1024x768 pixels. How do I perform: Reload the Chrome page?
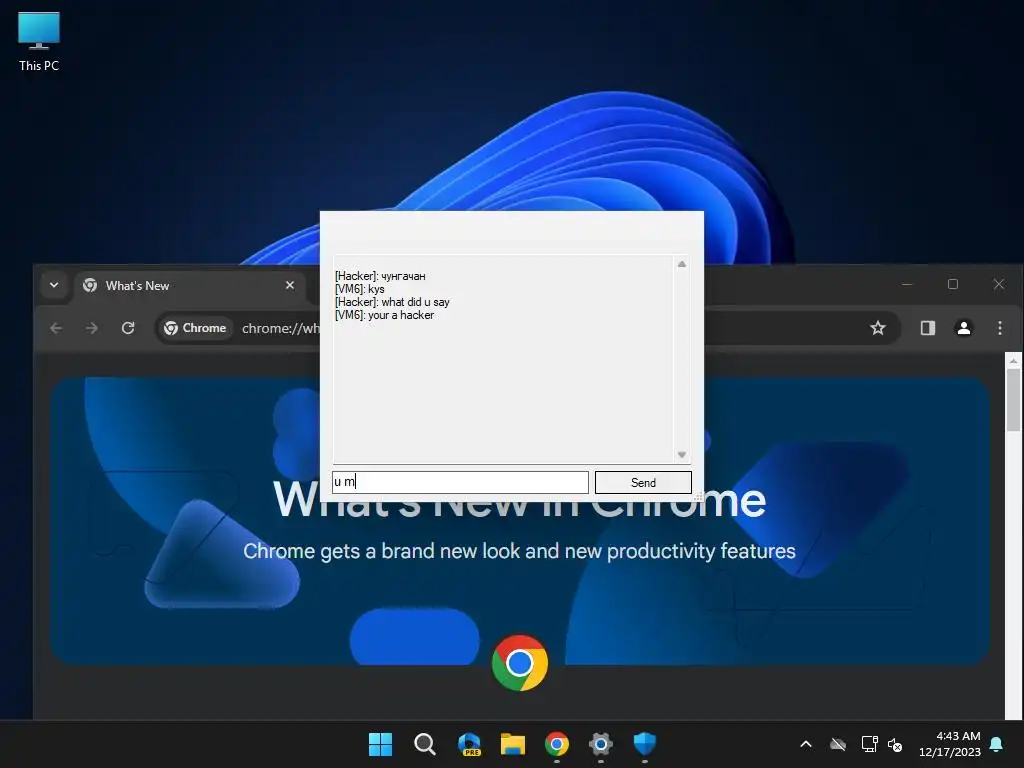(x=128, y=328)
